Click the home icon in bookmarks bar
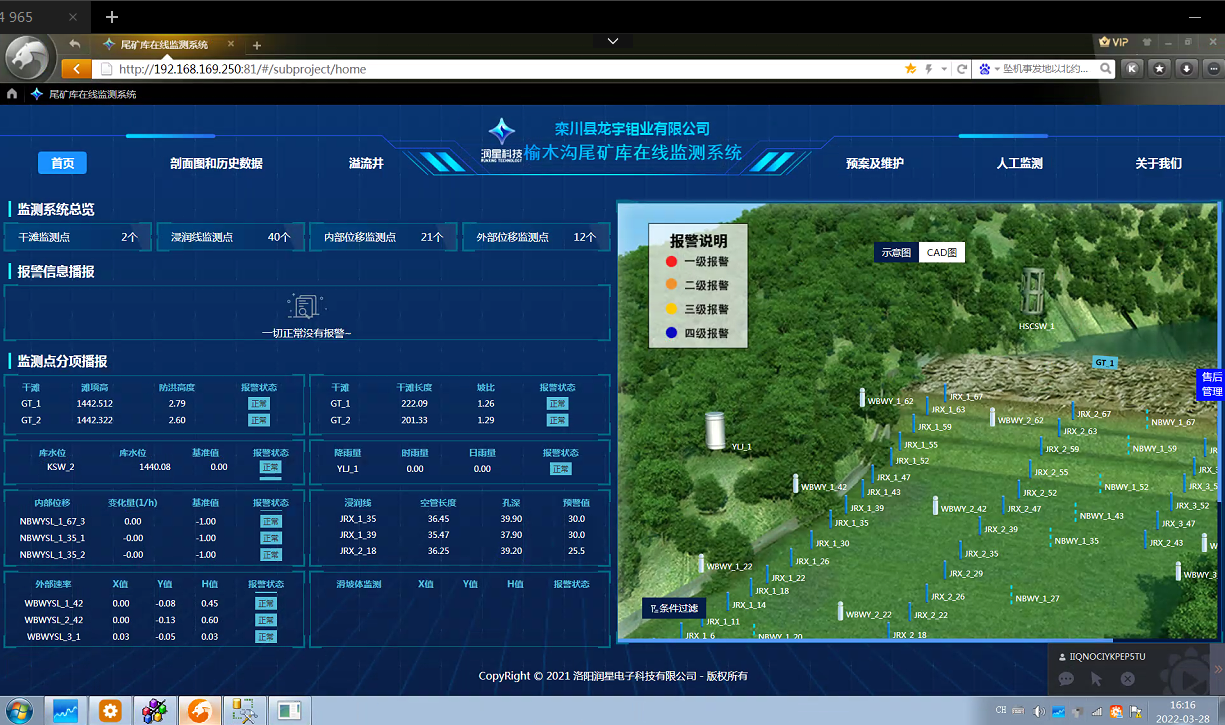The image size is (1225, 725). (x=12, y=94)
